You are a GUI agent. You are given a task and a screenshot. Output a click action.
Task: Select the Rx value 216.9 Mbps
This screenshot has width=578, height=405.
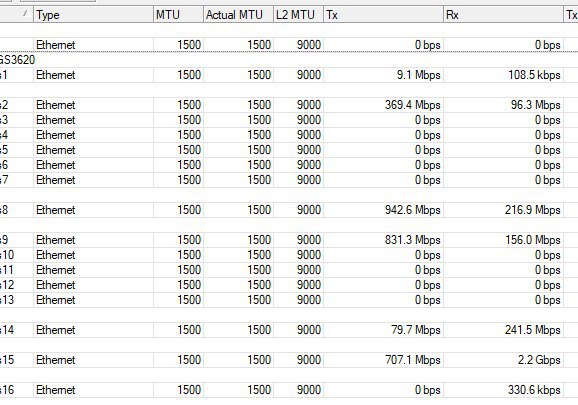[533, 210]
